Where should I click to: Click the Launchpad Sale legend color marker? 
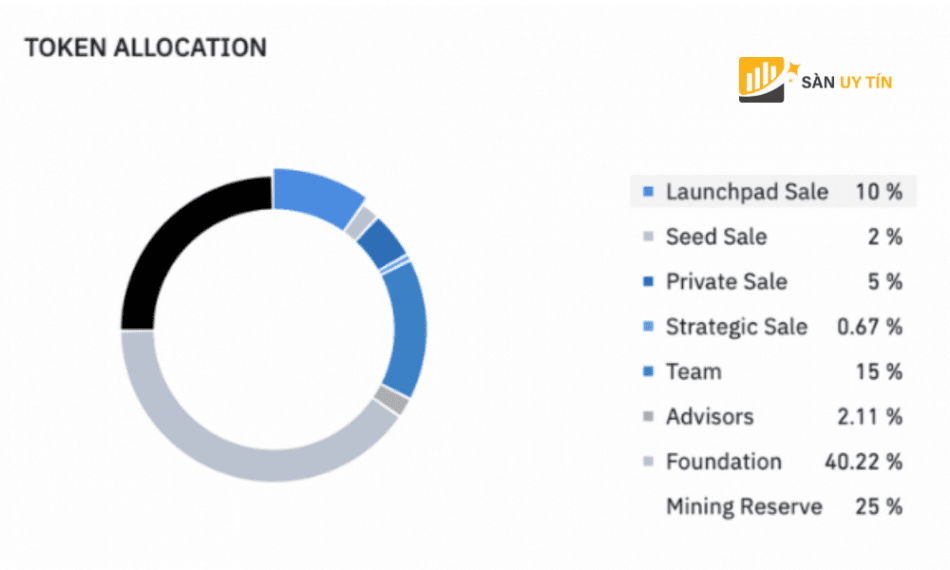[647, 191]
